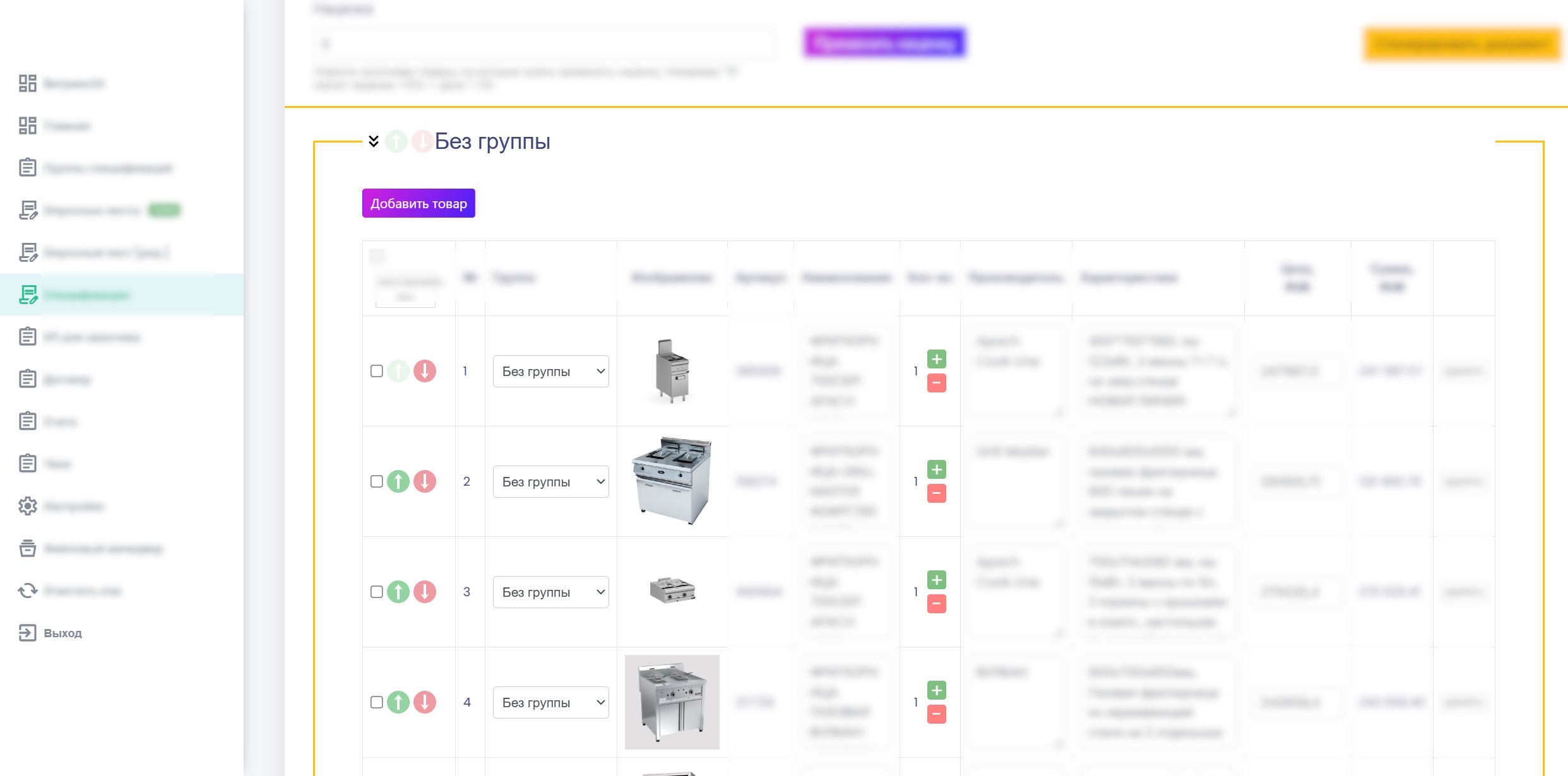The width and height of the screenshot is (1568, 776).
Task: Click the "Добавить товар" button
Action: coord(419,203)
